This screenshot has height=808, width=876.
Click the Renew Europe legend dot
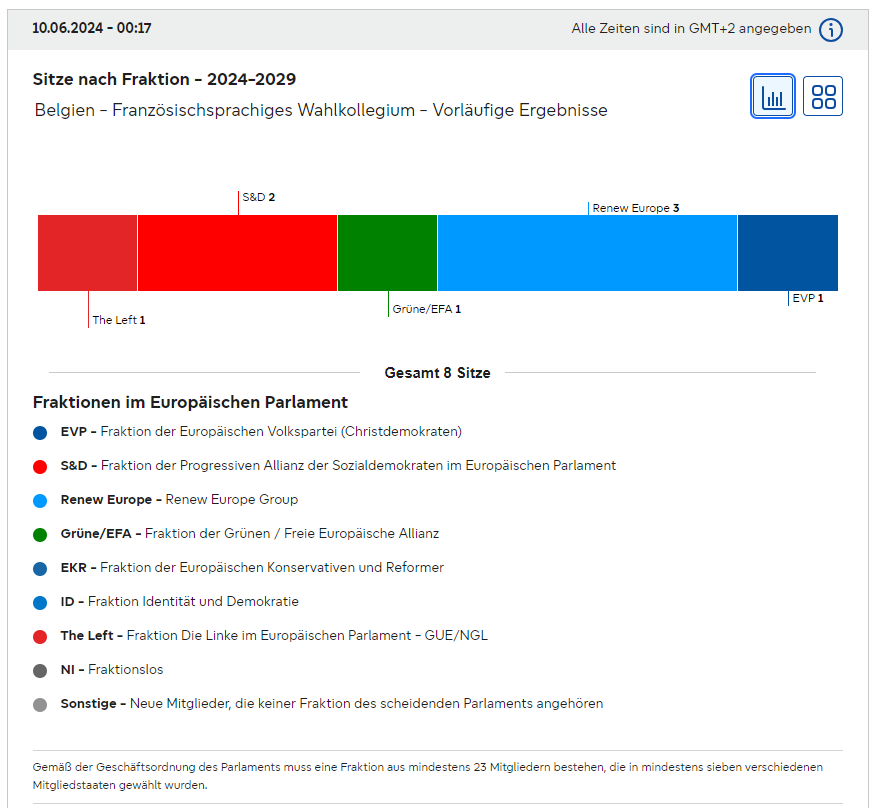click(40, 501)
